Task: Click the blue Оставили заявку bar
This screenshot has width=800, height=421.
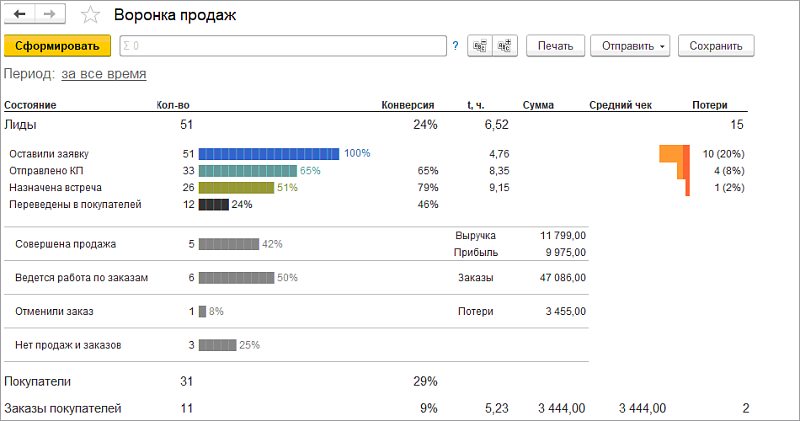Action: tap(269, 154)
